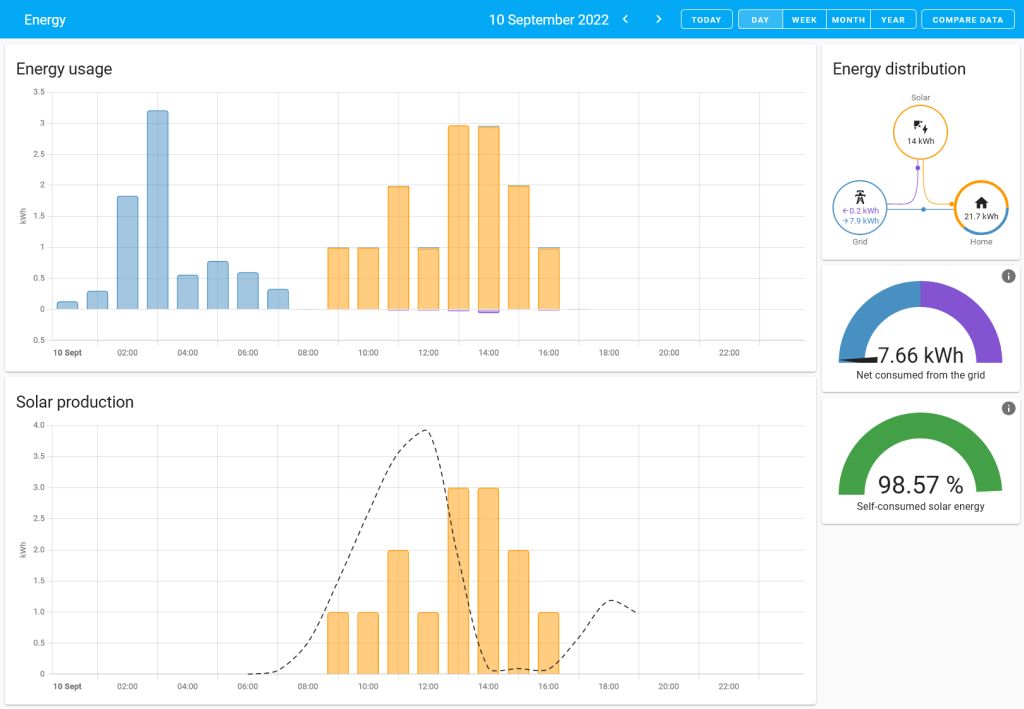Click the green self-consumption gauge arc
This screenshot has width=1024, height=709.
[x=920, y=424]
